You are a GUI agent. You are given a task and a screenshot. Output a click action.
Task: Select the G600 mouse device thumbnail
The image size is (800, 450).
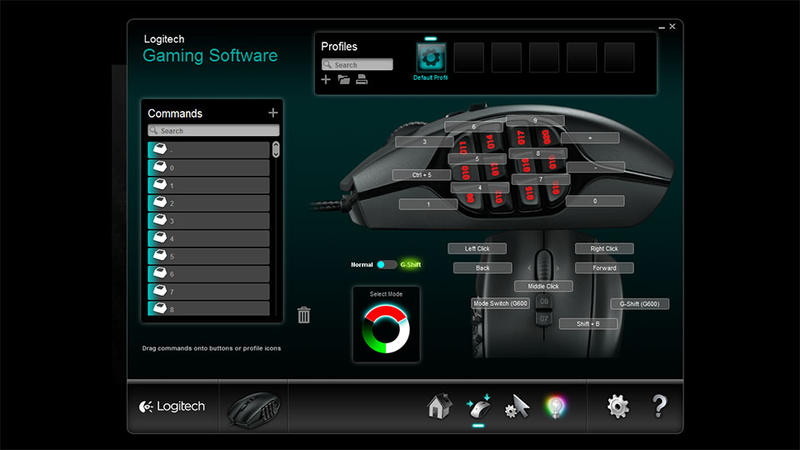tap(254, 408)
